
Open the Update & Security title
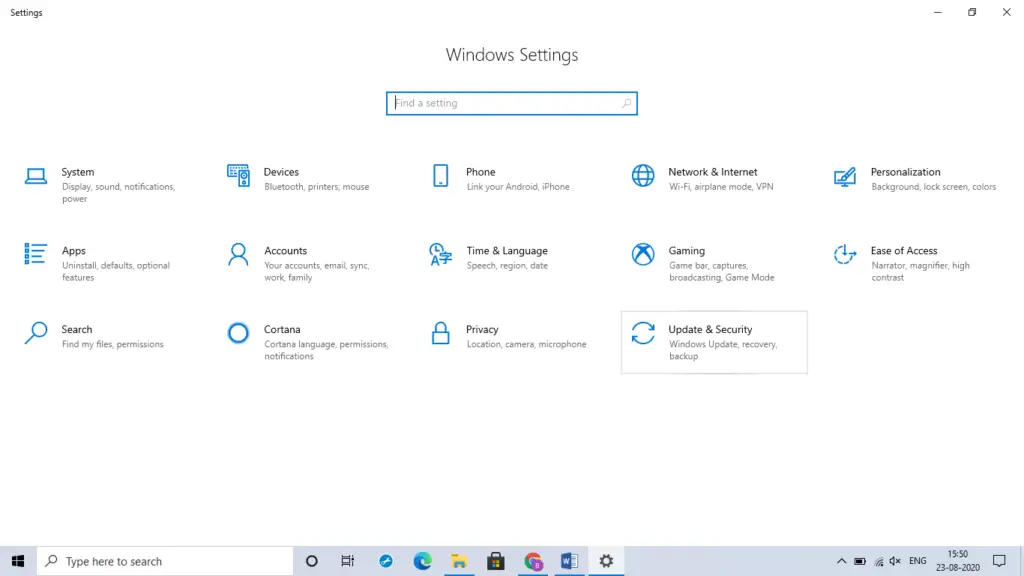pyautogui.click(x=710, y=329)
